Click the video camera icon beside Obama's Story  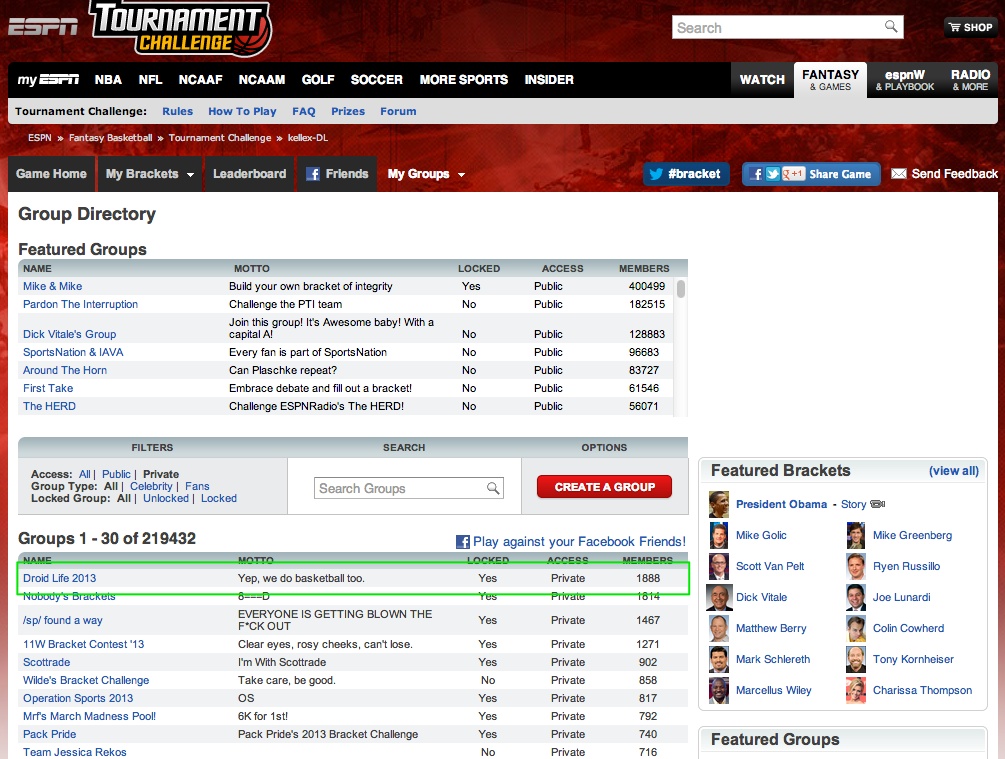coord(878,505)
